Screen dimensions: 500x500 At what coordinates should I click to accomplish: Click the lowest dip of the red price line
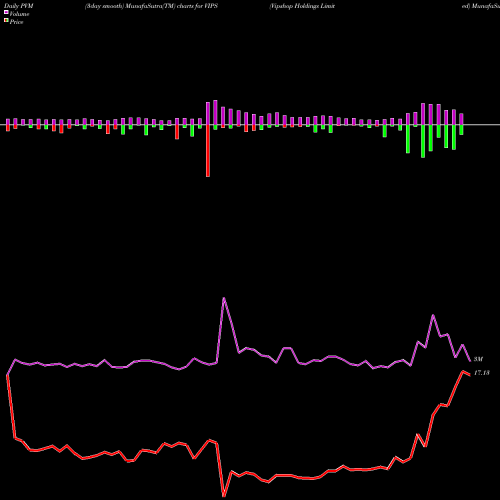[x=224, y=496]
